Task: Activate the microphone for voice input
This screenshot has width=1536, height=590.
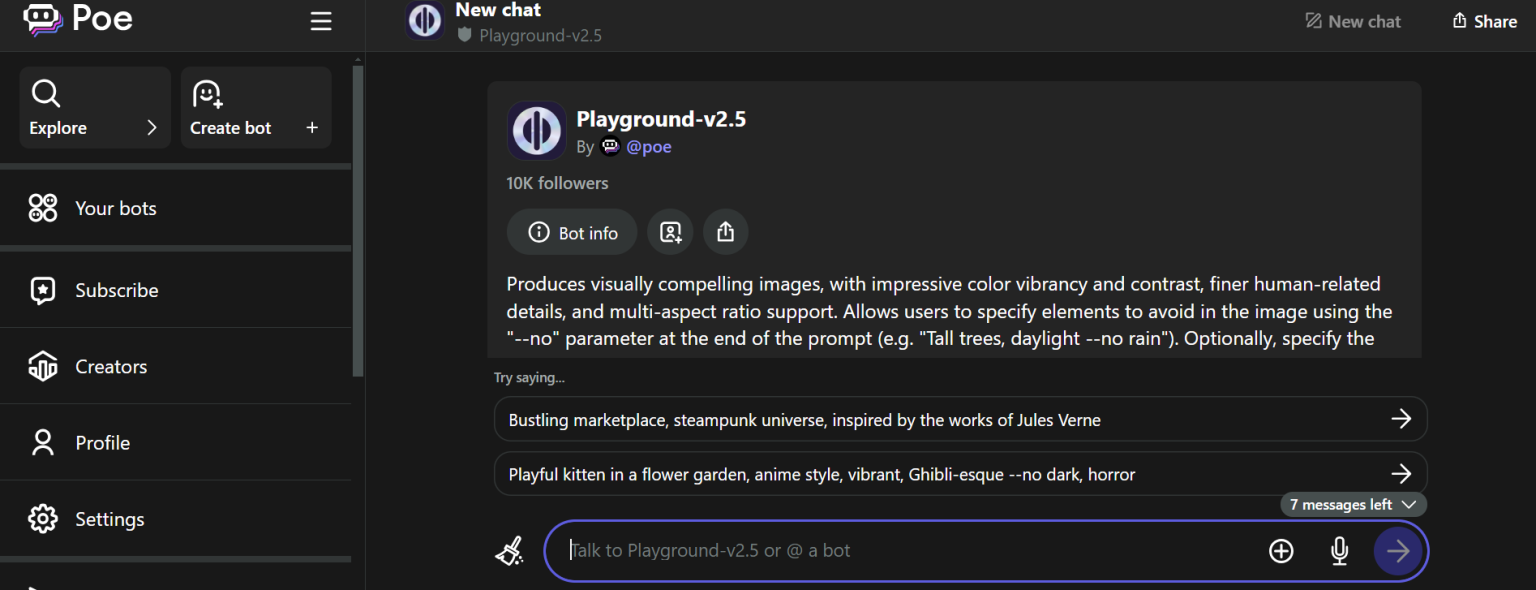Action: 1339,551
